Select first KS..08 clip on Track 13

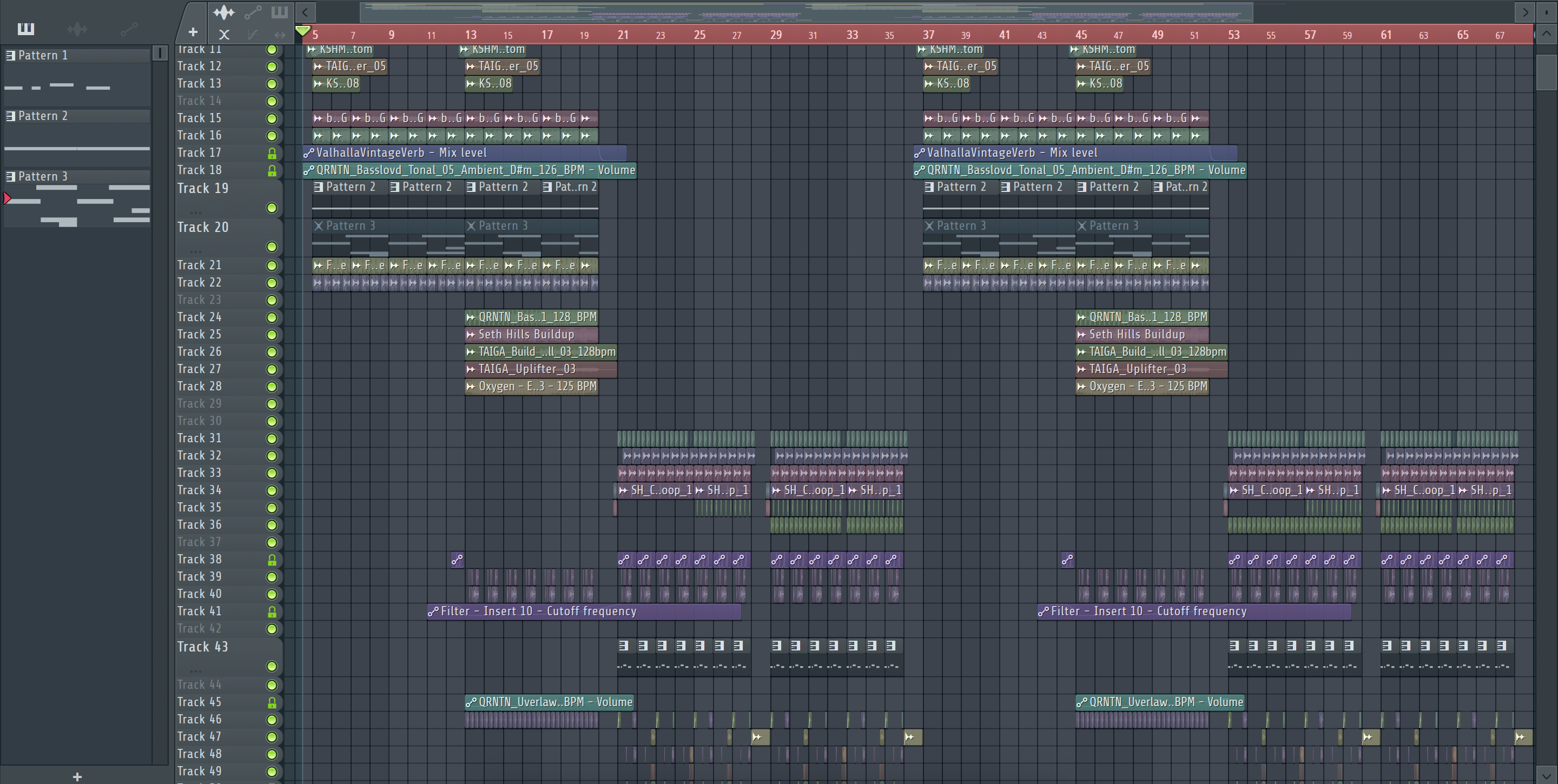click(336, 83)
